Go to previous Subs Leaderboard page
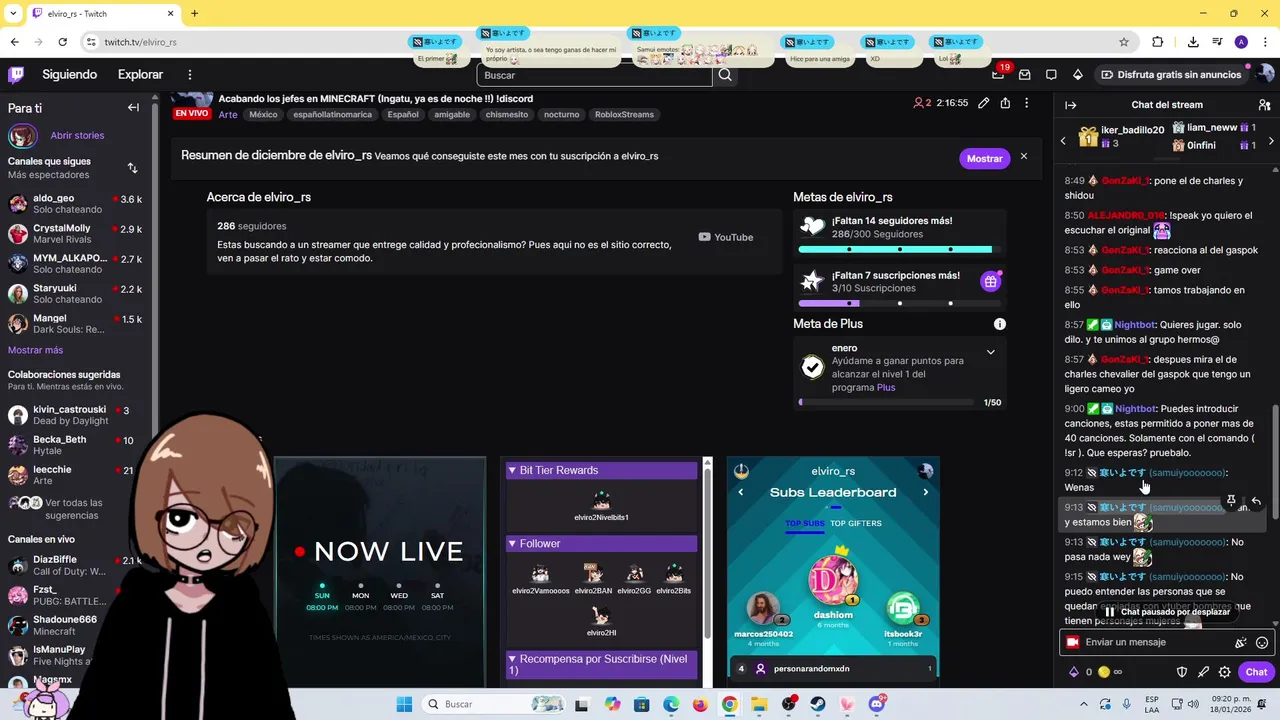The width and height of the screenshot is (1280, 720). (x=741, y=492)
